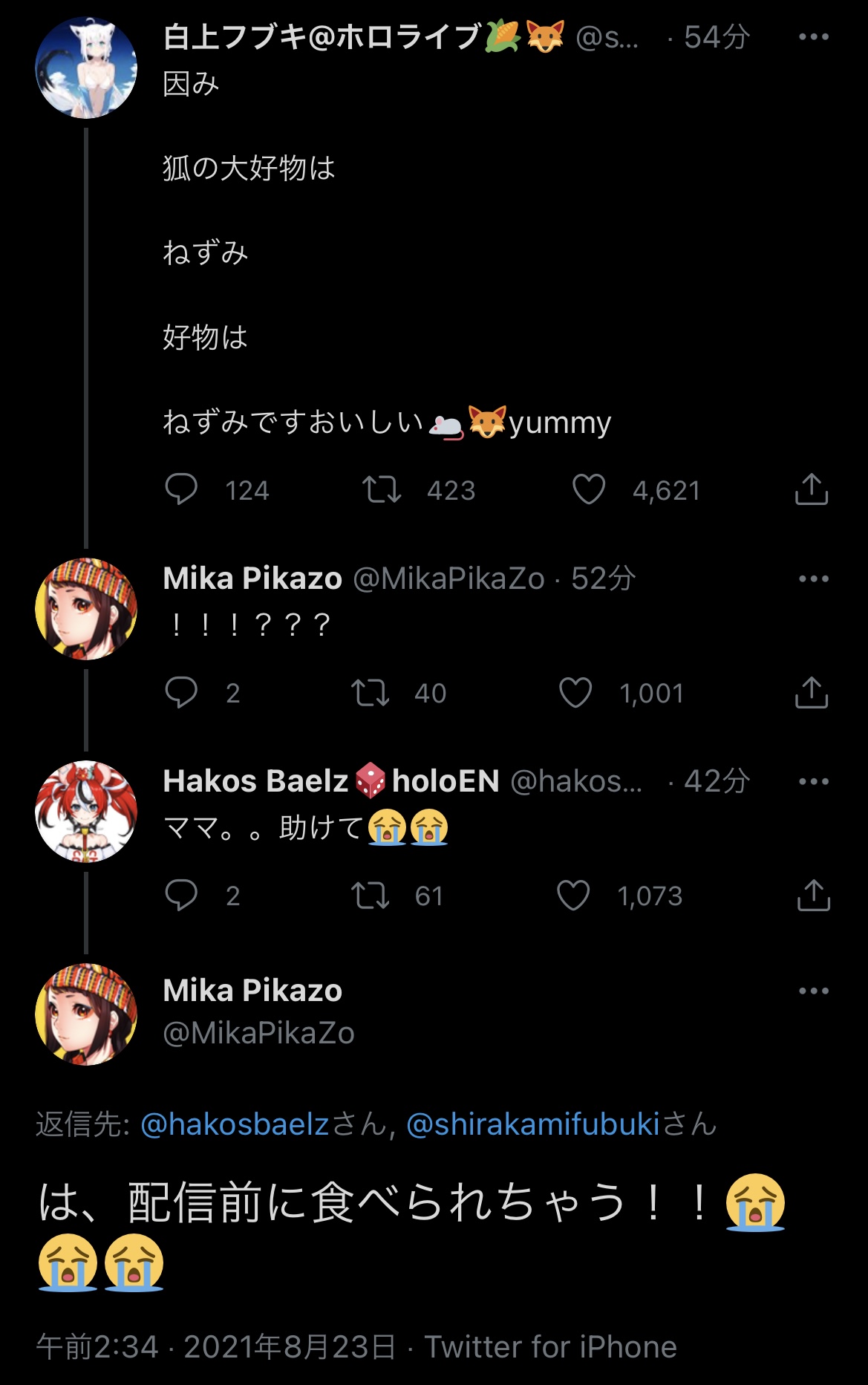This screenshot has height=1385, width=868.
Task: Share Fubuki's tweet via share icon
Action: click(x=812, y=490)
